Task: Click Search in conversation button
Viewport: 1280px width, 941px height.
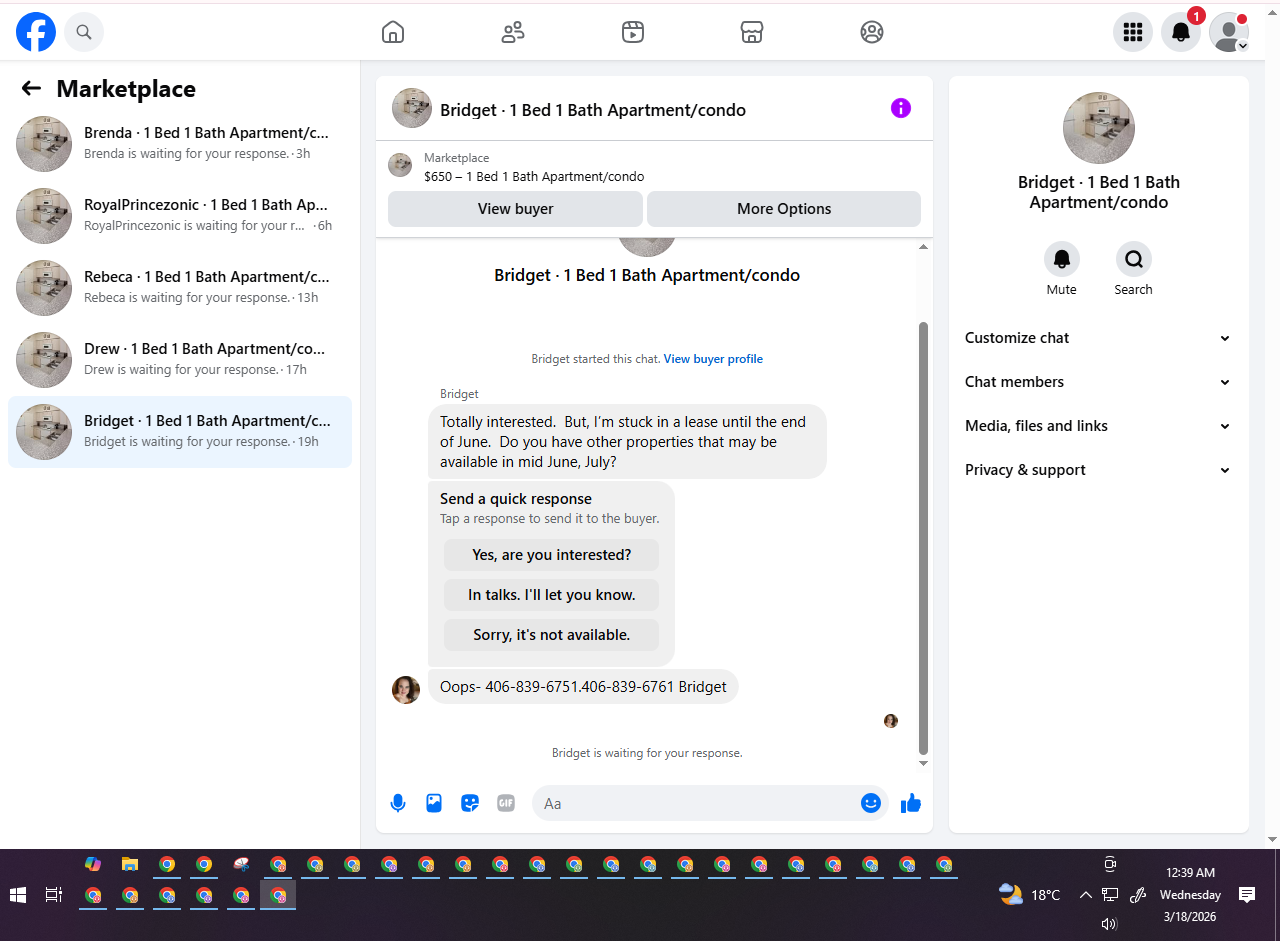Action: click(1134, 260)
